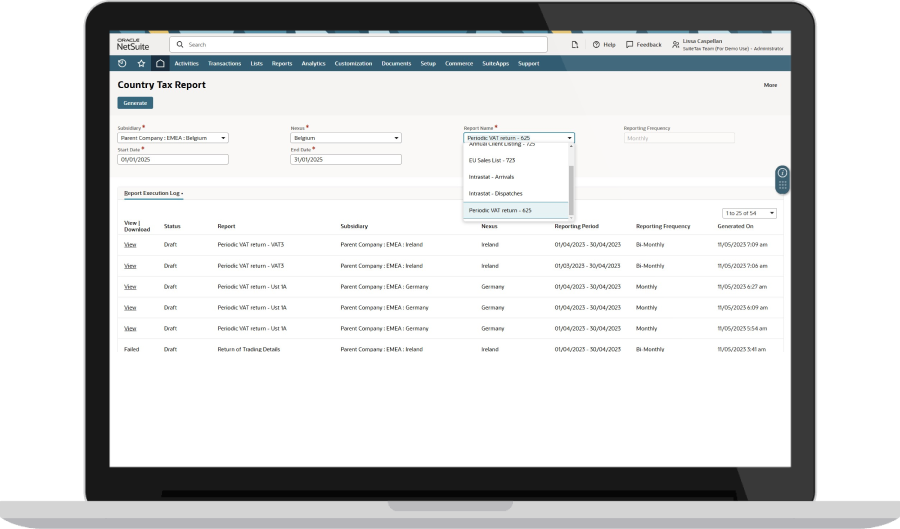Click the info side panel icon
The width and height of the screenshot is (900, 529).
click(782, 173)
